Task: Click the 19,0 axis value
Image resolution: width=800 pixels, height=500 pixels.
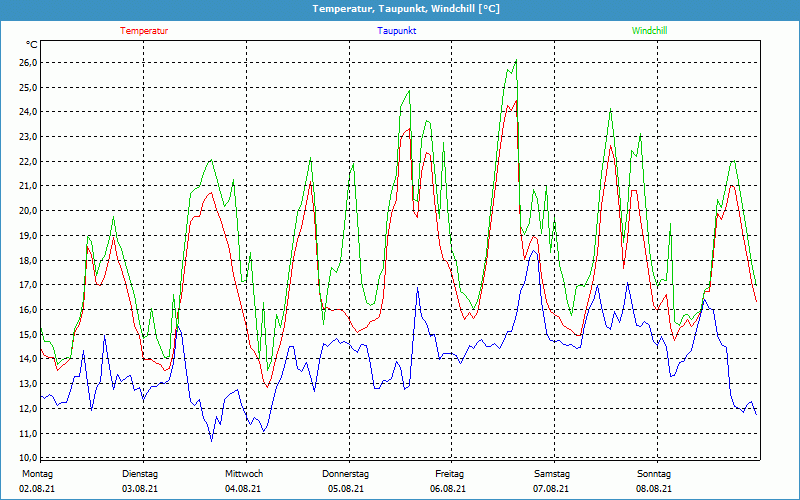Action: coord(28,235)
